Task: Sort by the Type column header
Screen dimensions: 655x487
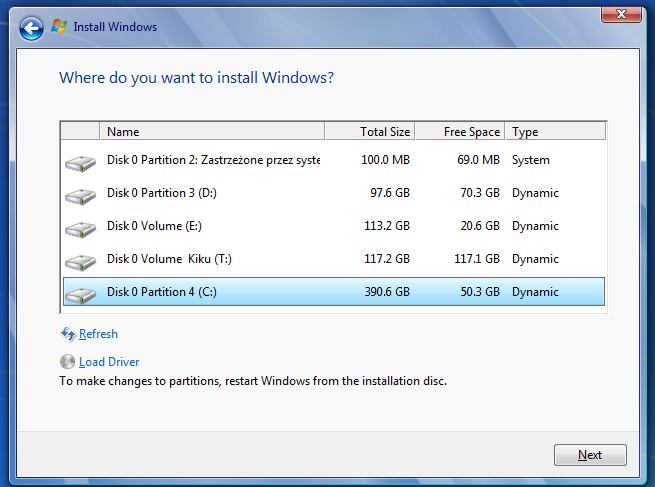Action: tap(556, 132)
